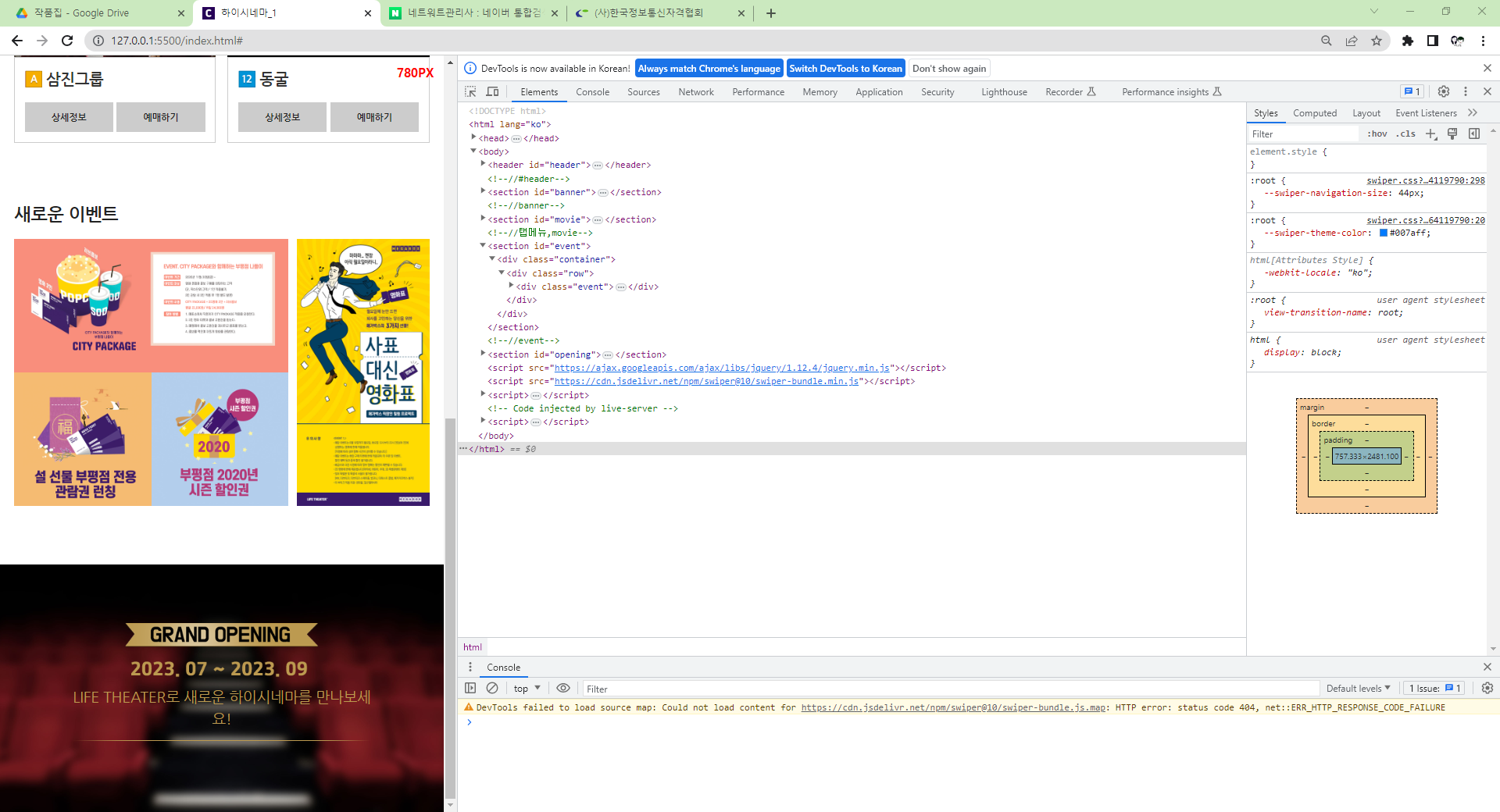Screen dimensions: 1500x812
Task: Click 예매하기 button under 동굴
Action: [x=374, y=117]
